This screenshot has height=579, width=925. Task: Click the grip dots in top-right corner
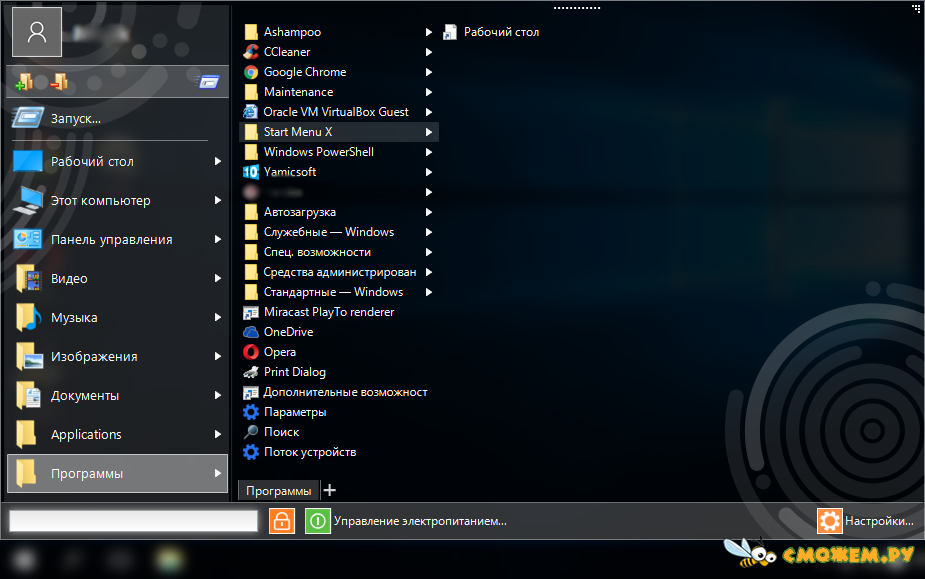click(916, 7)
